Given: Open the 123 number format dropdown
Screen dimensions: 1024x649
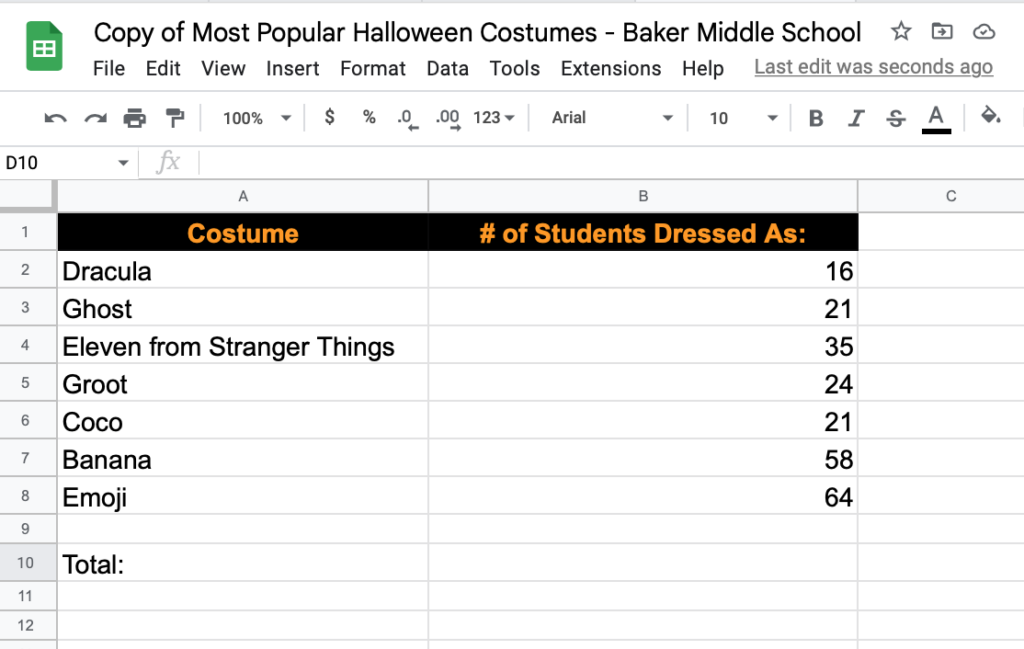Looking at the screenshot, I should 487,117.
